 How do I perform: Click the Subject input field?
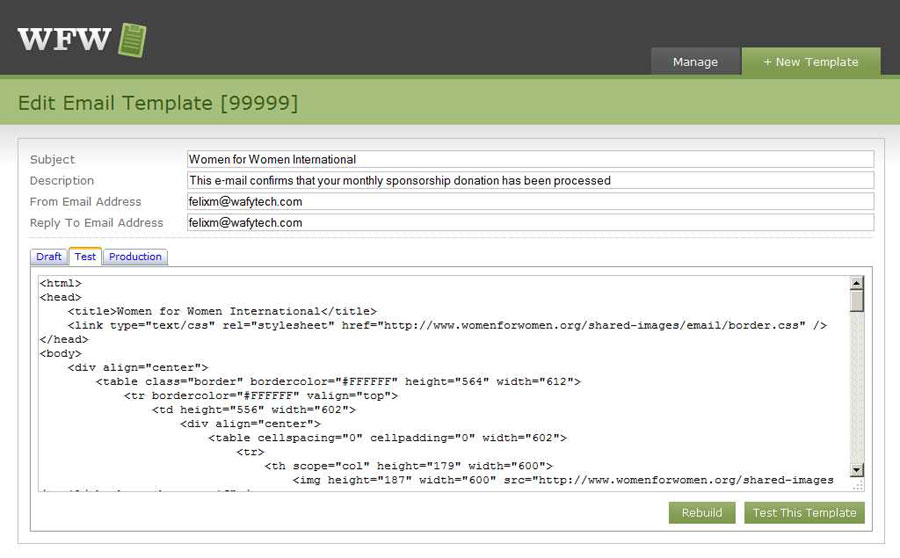point(530,159)
